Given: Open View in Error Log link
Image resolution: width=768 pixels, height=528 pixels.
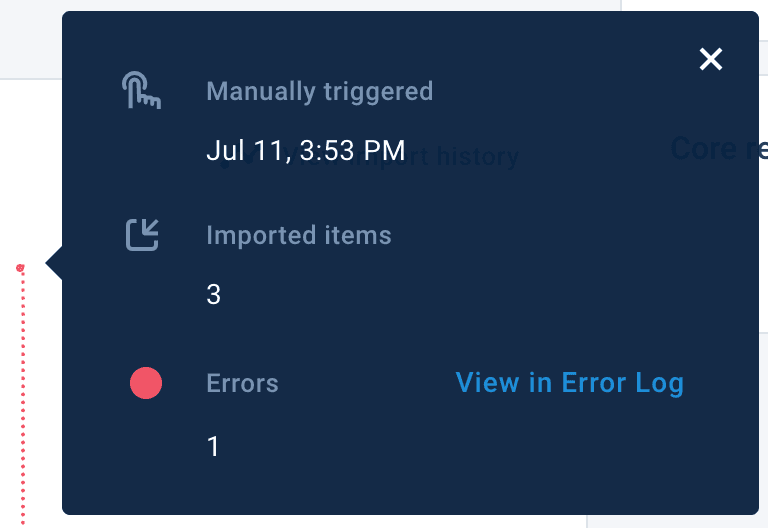Looking at the screenshot, I should [x=569, y=383].
